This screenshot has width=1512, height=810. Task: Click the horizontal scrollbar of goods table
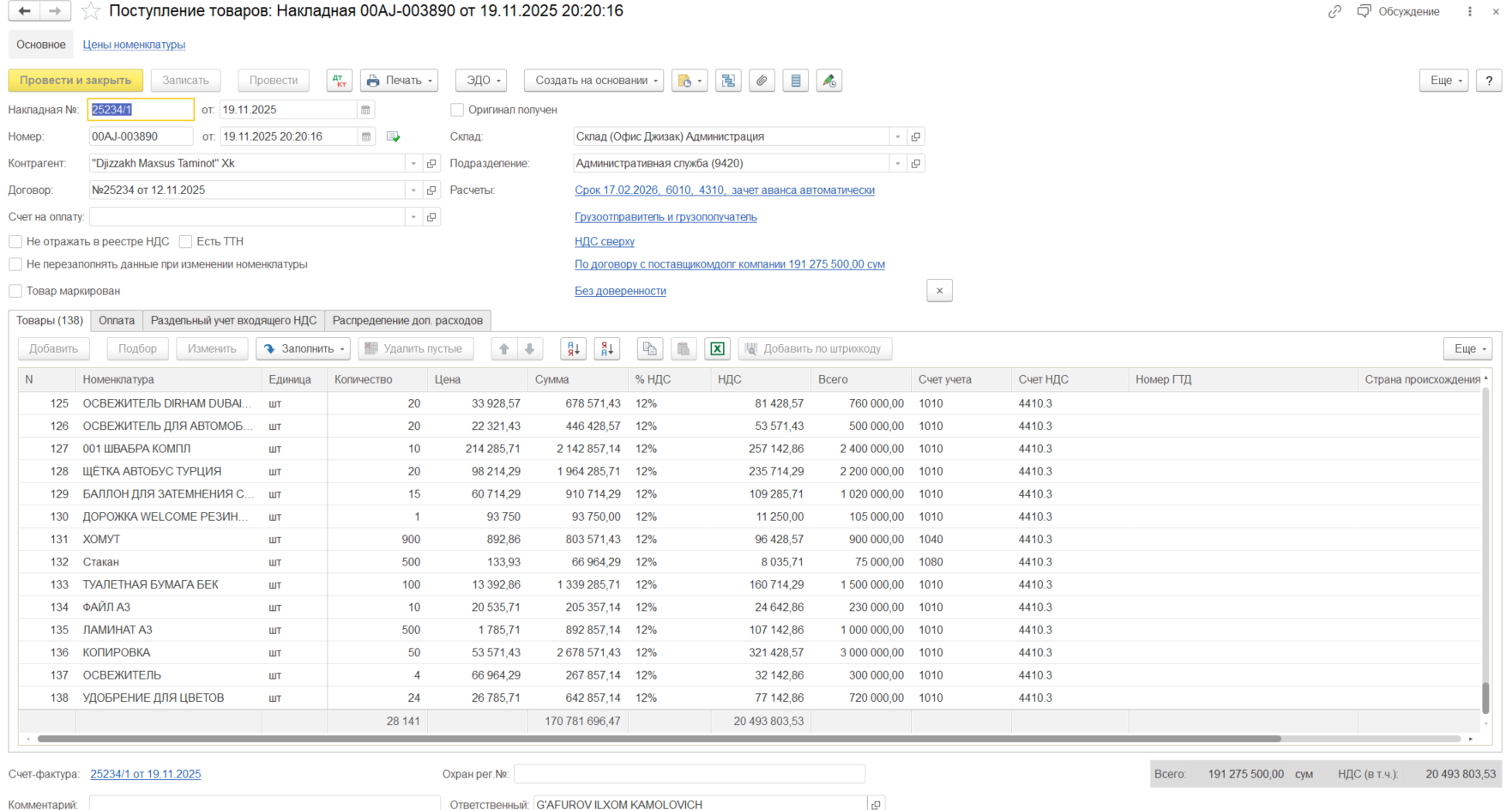tap(659, 739)
